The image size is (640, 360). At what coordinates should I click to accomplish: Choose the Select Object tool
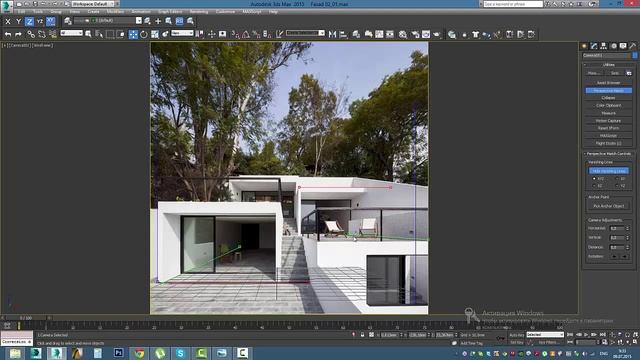click(88, 35)
